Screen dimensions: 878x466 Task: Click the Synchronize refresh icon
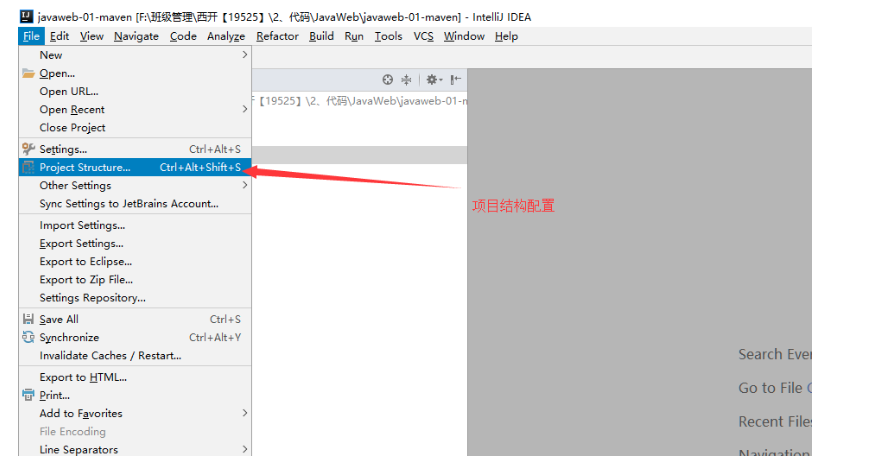28,337
